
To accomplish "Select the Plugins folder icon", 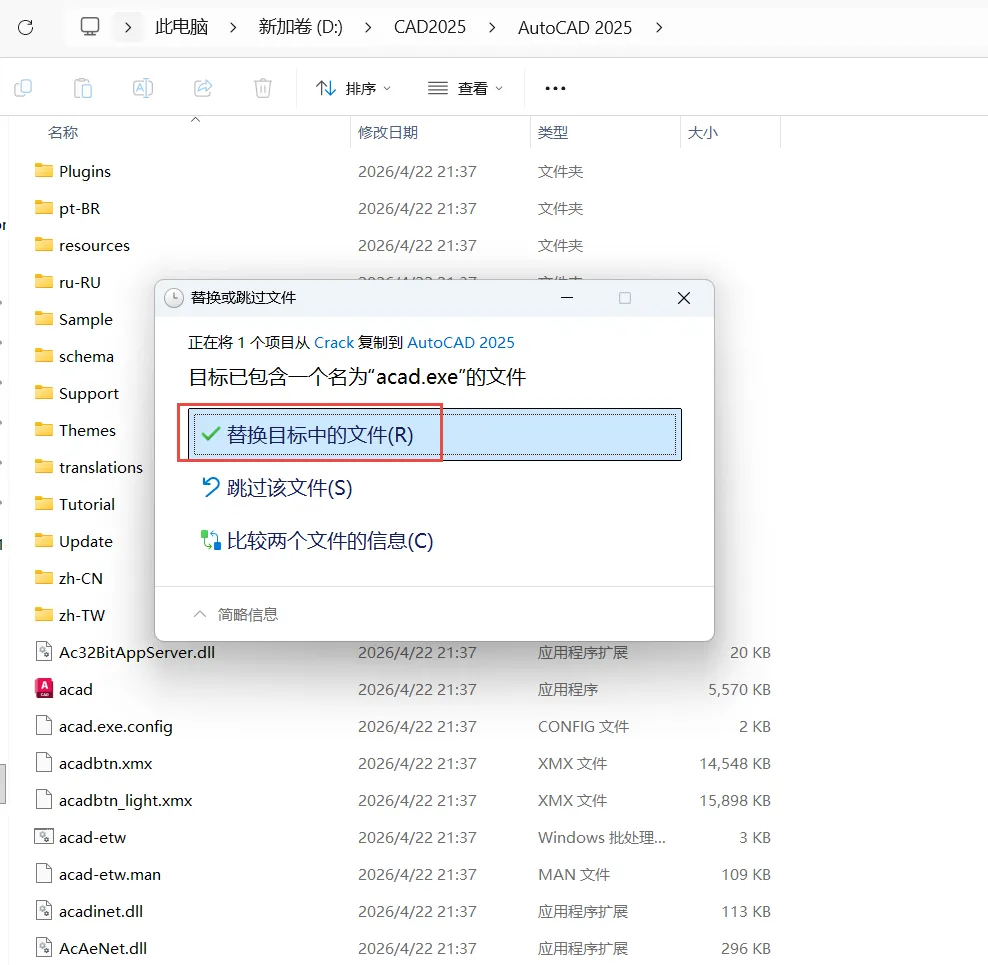I will tap(43, 171).
